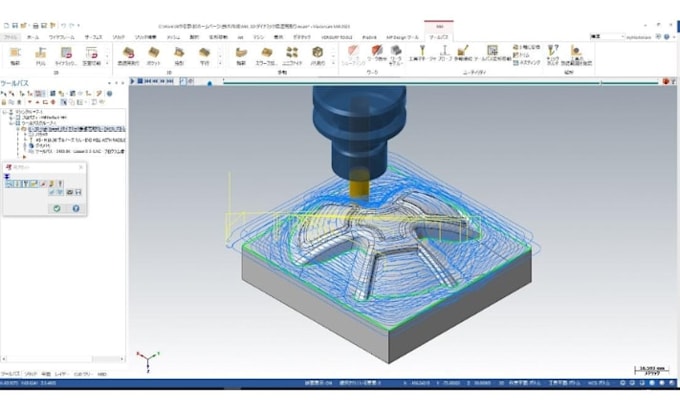Click the help button in the backplot dialog
Viewport: 680px width, 411px height.
[76, 209]
